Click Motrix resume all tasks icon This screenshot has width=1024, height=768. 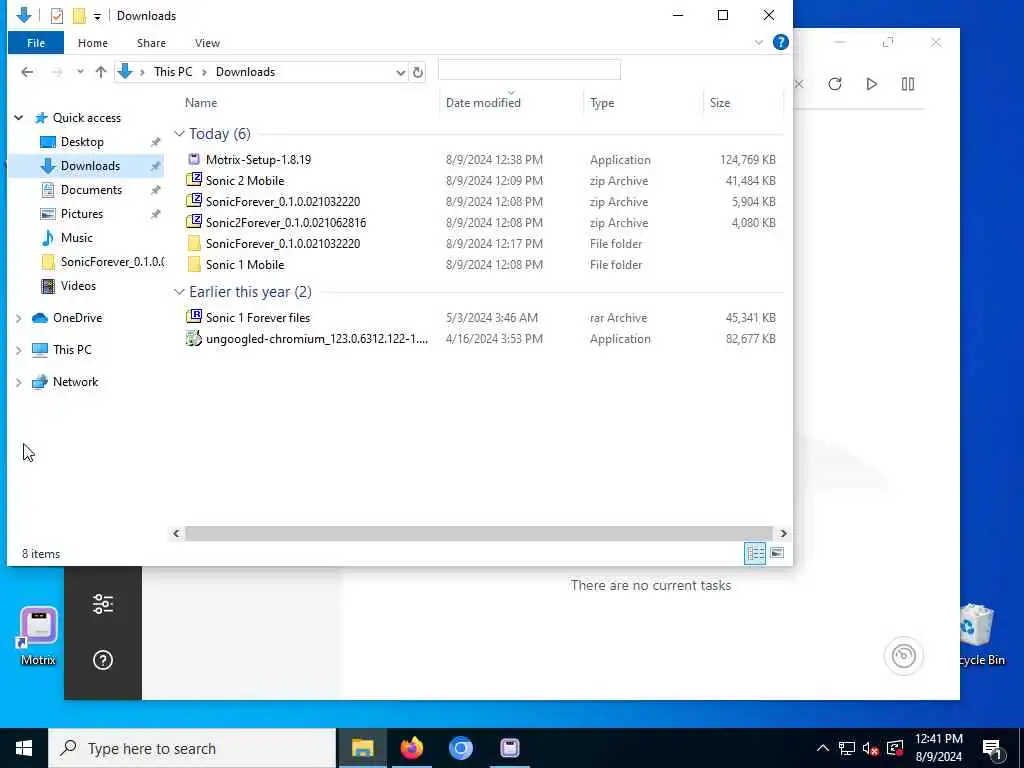[x=871, y=84]
